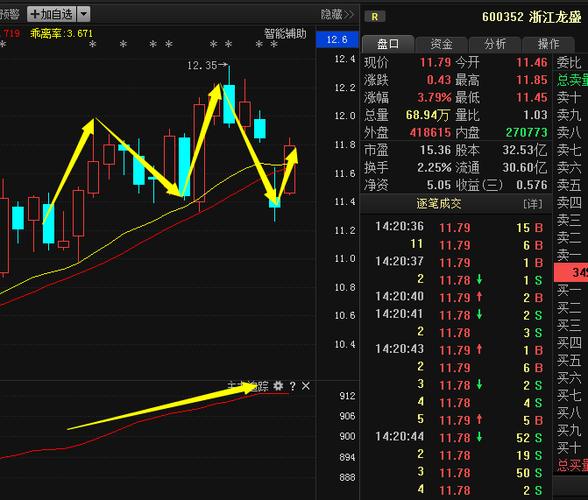The height and width of the screenshot is (500, 588).
Task: Click the 涨幅 value 3.79%
Action: pyautogui.click(x=434, y=98)
